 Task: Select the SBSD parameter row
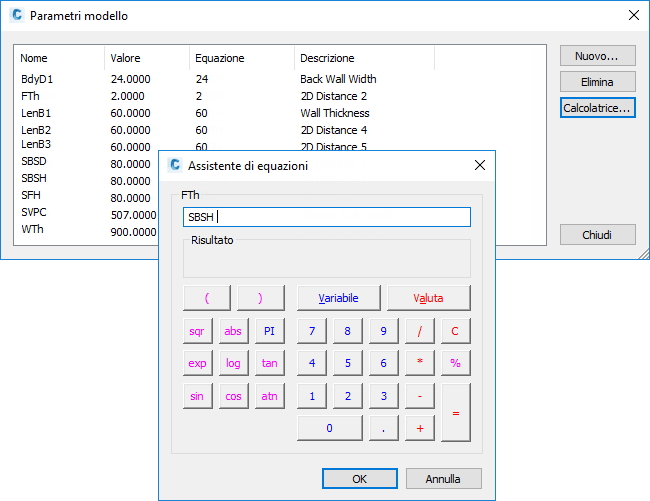34,161
